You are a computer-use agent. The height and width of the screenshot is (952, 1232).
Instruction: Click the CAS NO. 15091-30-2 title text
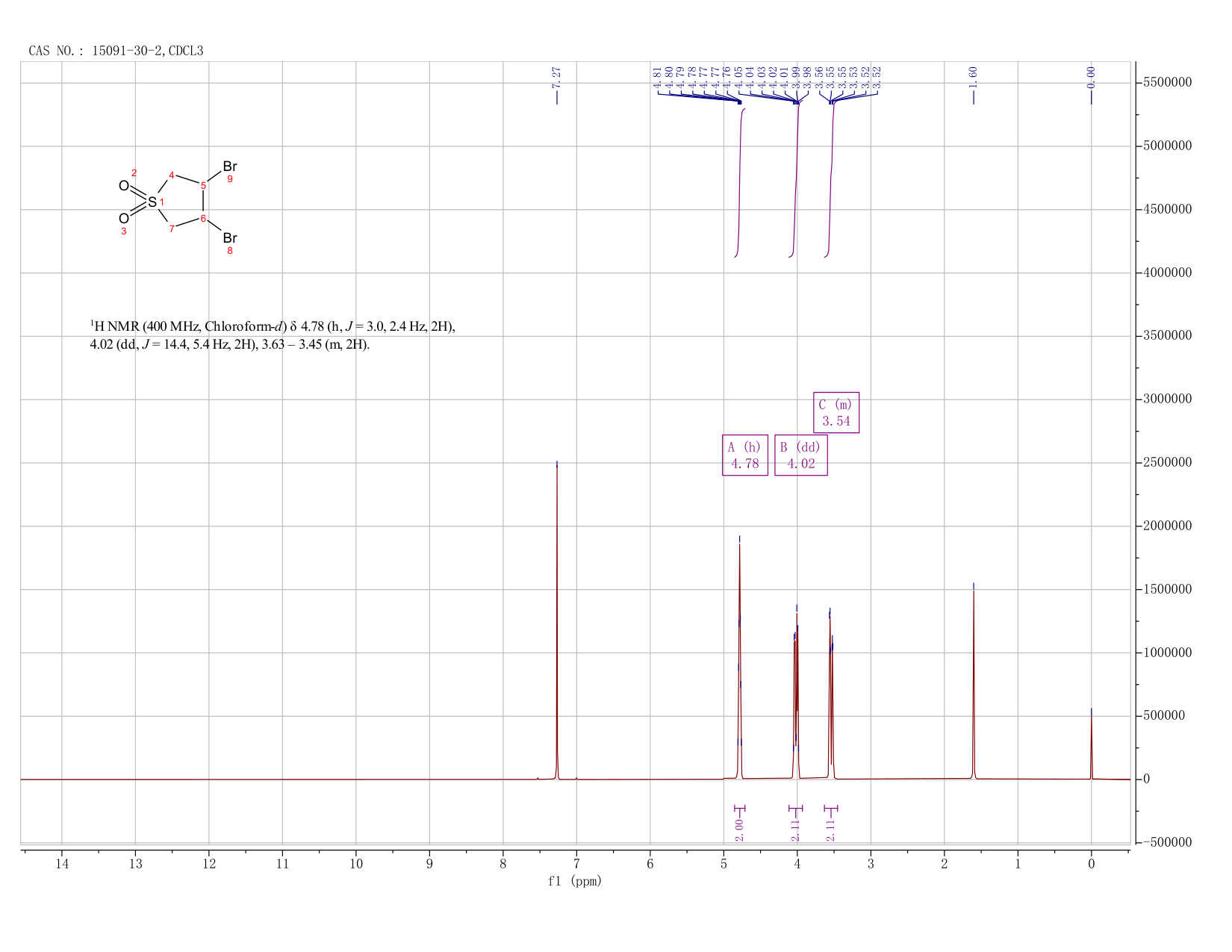(x=116, y=51)
